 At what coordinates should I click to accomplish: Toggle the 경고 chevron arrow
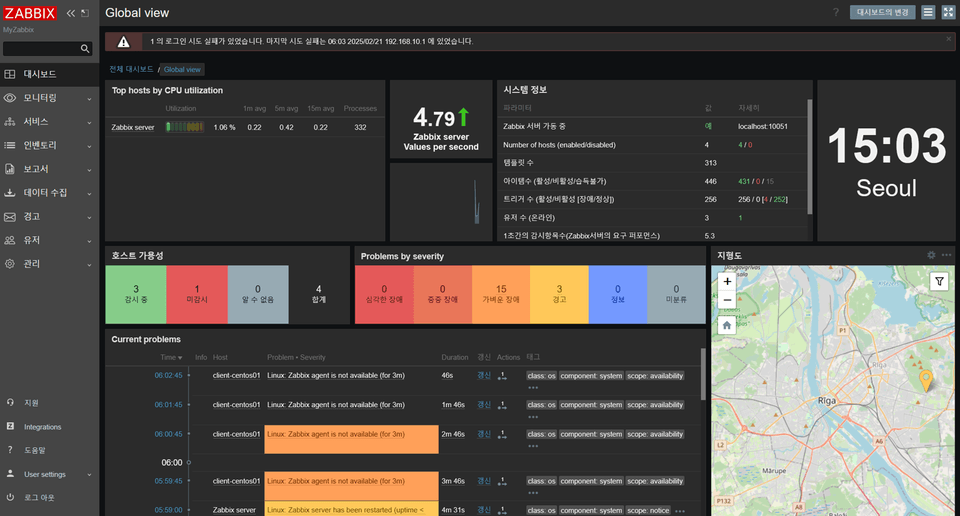[x=89, y=217]
